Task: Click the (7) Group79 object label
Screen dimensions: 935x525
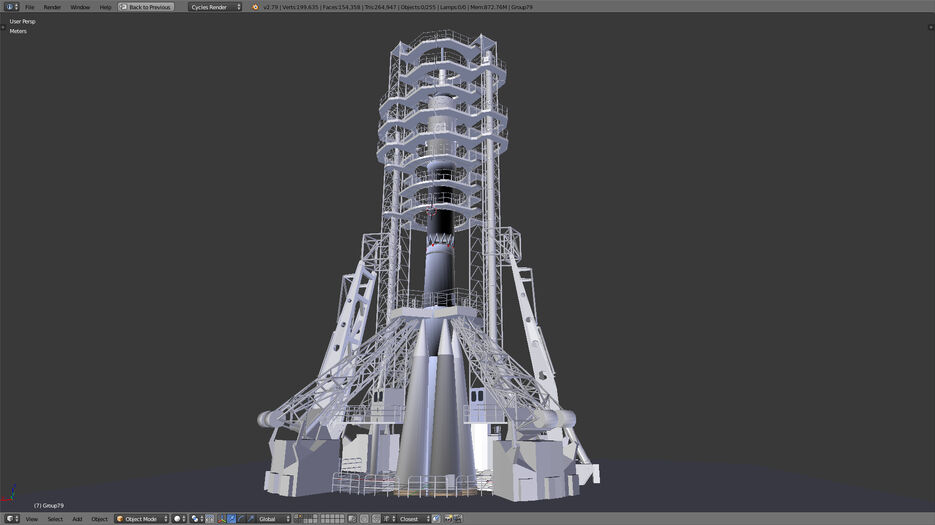Action: 49,505
